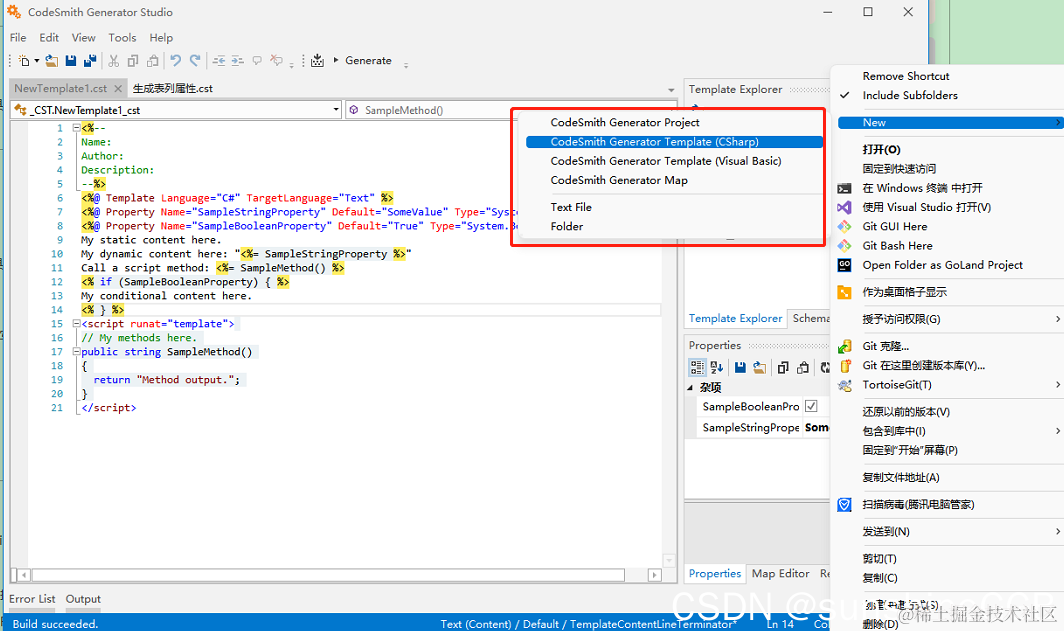Toggle the SampleBooleanProperty checkbox

tap(811, 406)
